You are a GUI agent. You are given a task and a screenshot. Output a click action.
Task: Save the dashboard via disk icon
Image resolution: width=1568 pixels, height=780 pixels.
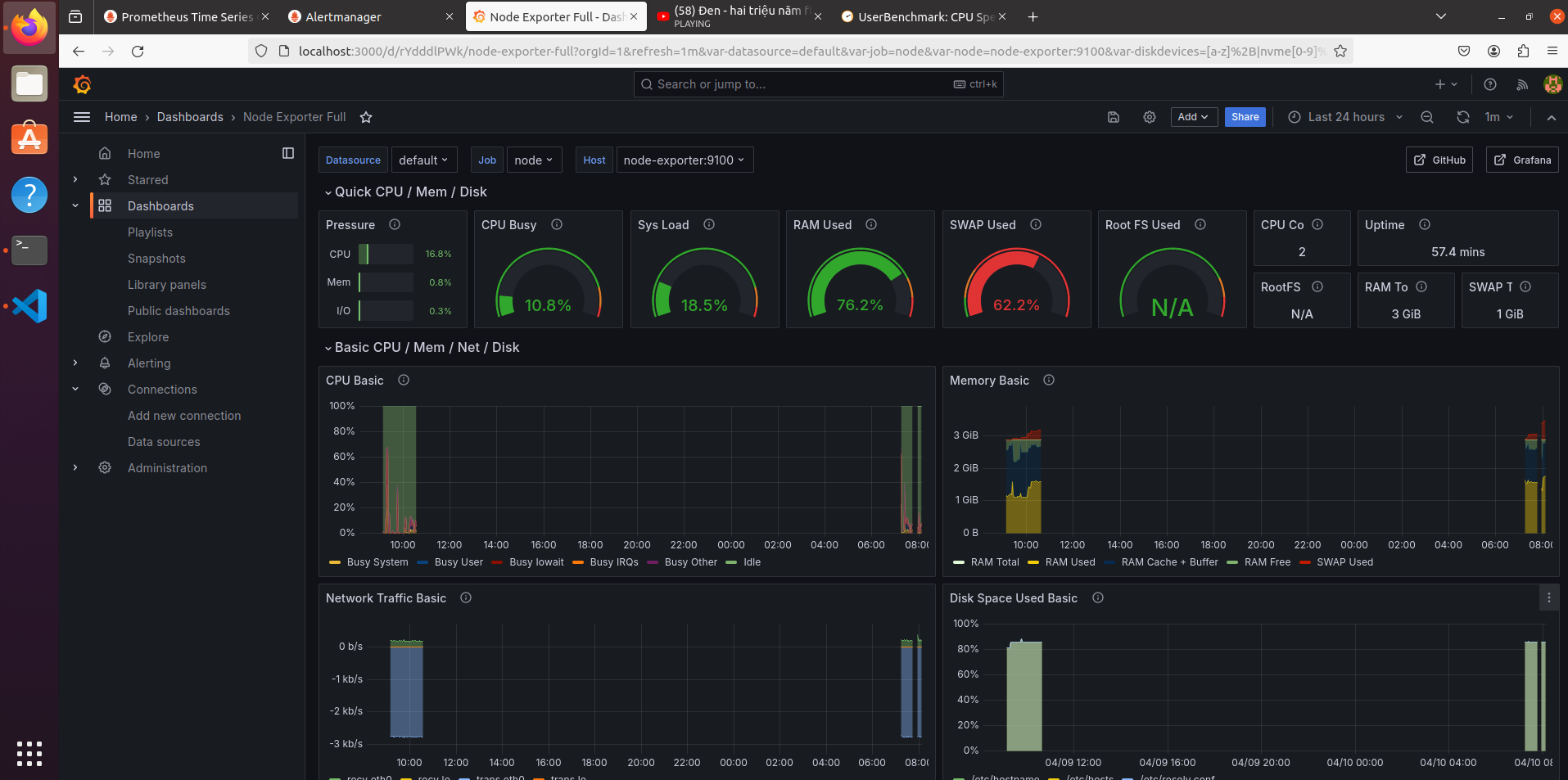pos(1114,117)
